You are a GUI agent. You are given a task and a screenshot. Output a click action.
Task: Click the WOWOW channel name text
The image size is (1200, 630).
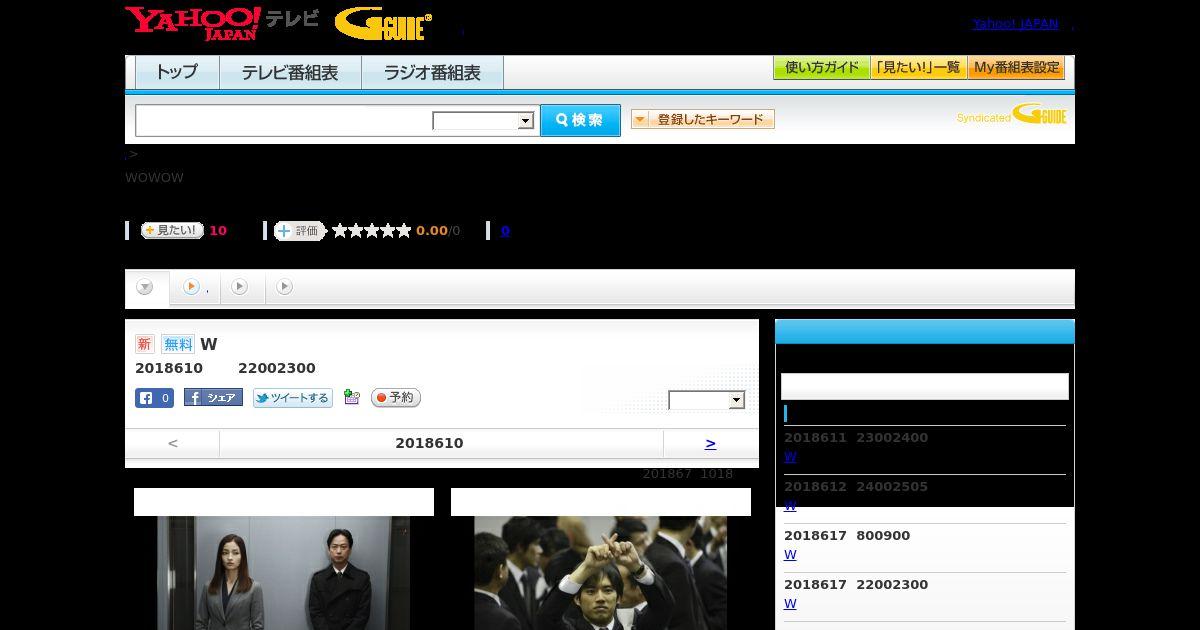click(x=154, y=178)
